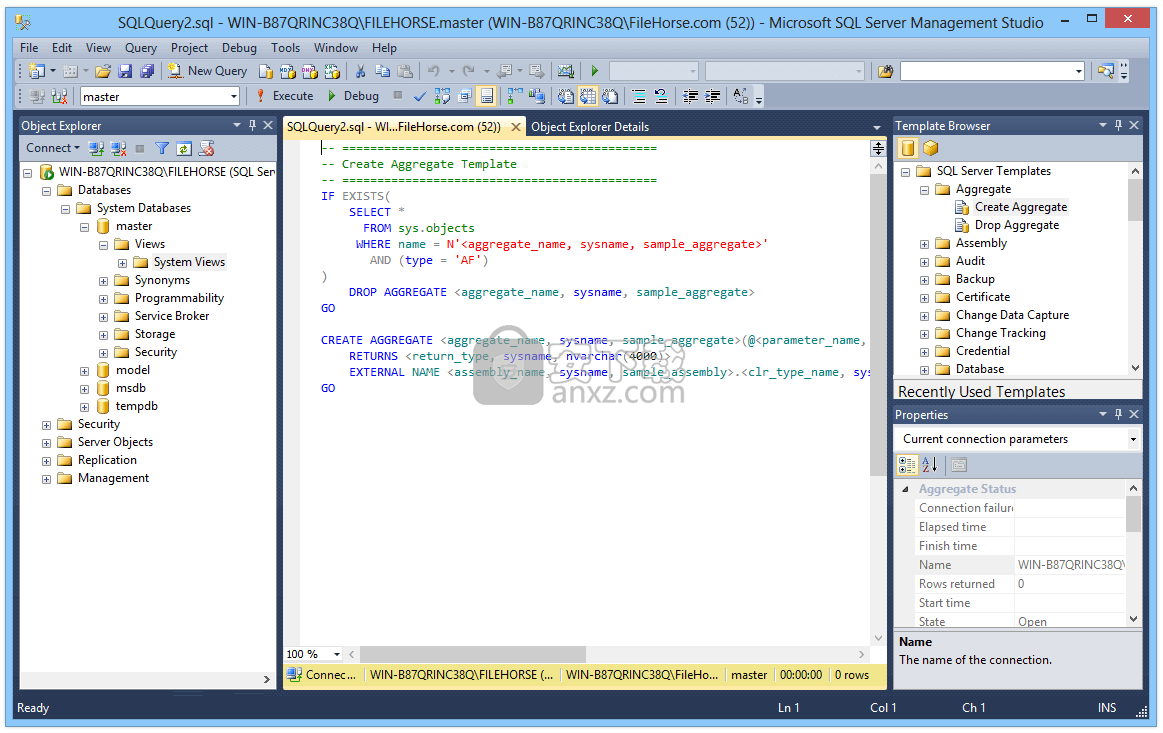The image size is (1163, 733).
Task: Open the Activity Monitor icon
Action: 566,71
